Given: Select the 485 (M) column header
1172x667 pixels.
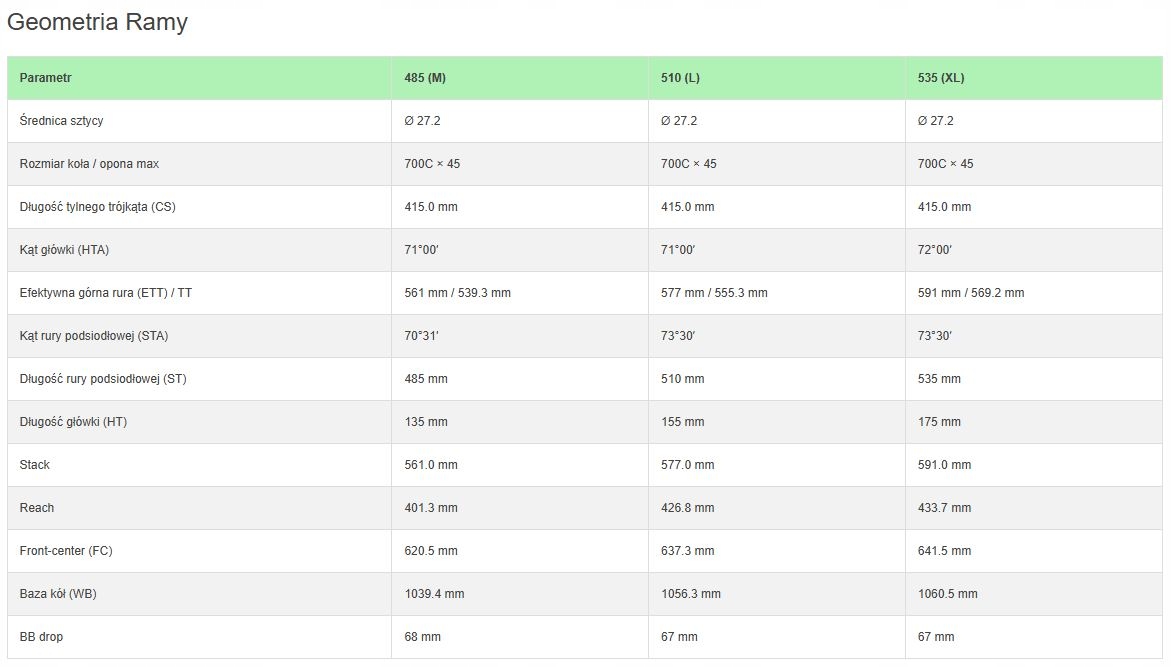Looking at the screenshot, I should [425, 78].
